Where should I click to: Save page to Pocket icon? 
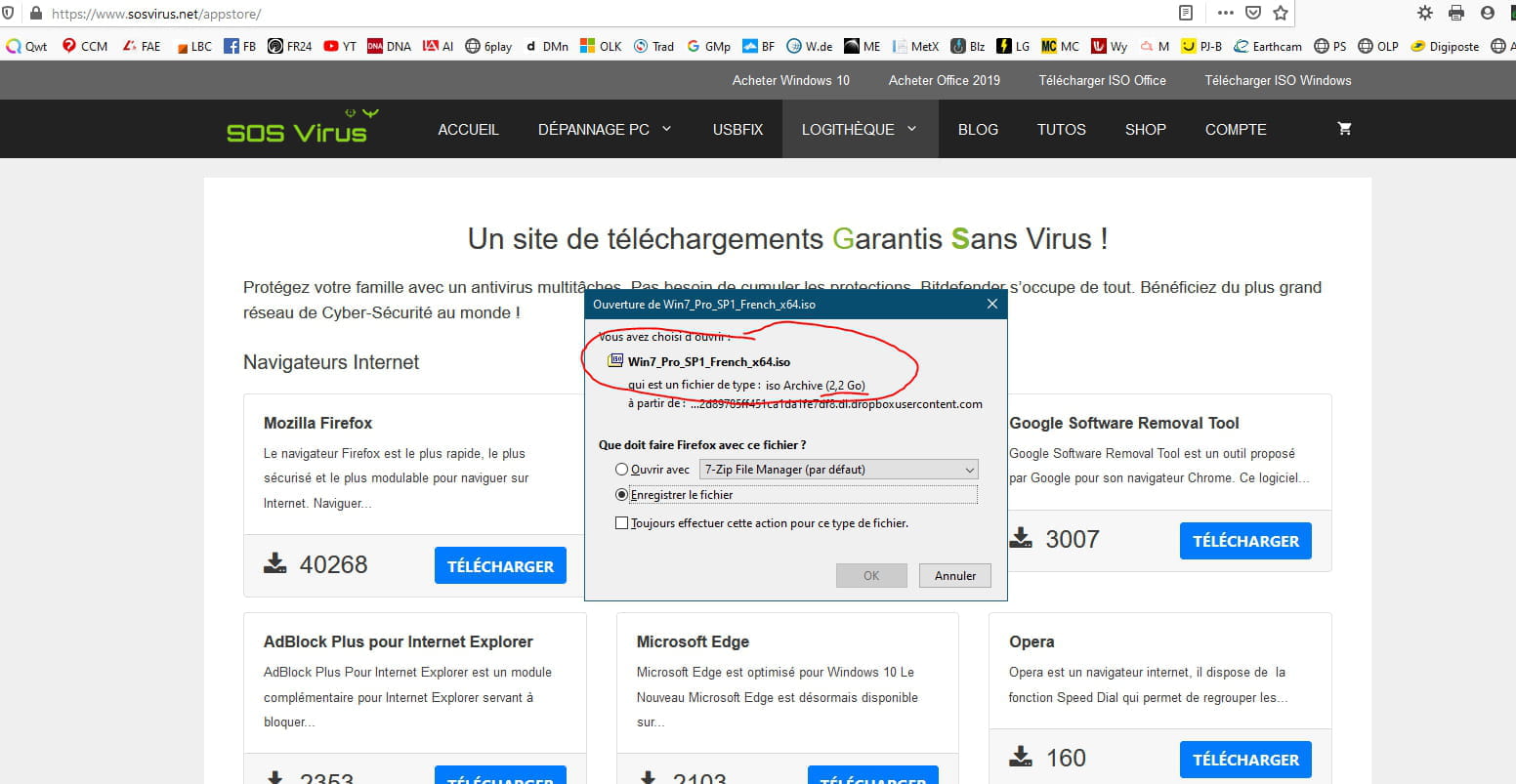click(x=1253, y=13)
